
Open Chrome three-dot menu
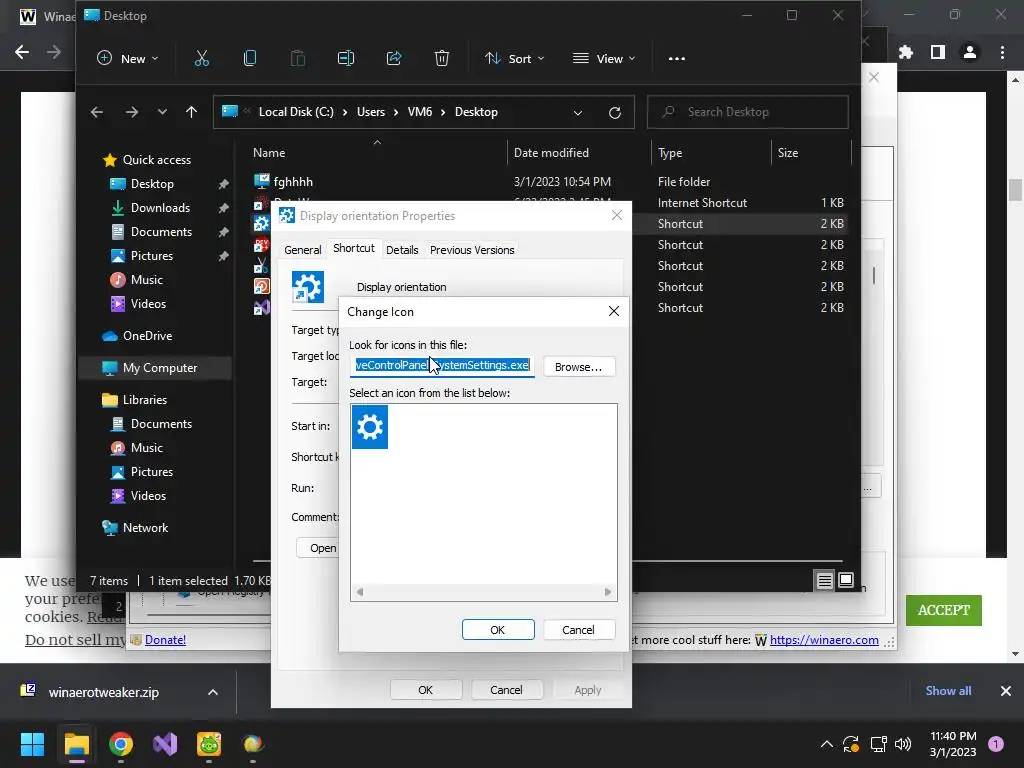pos(1002,52)
